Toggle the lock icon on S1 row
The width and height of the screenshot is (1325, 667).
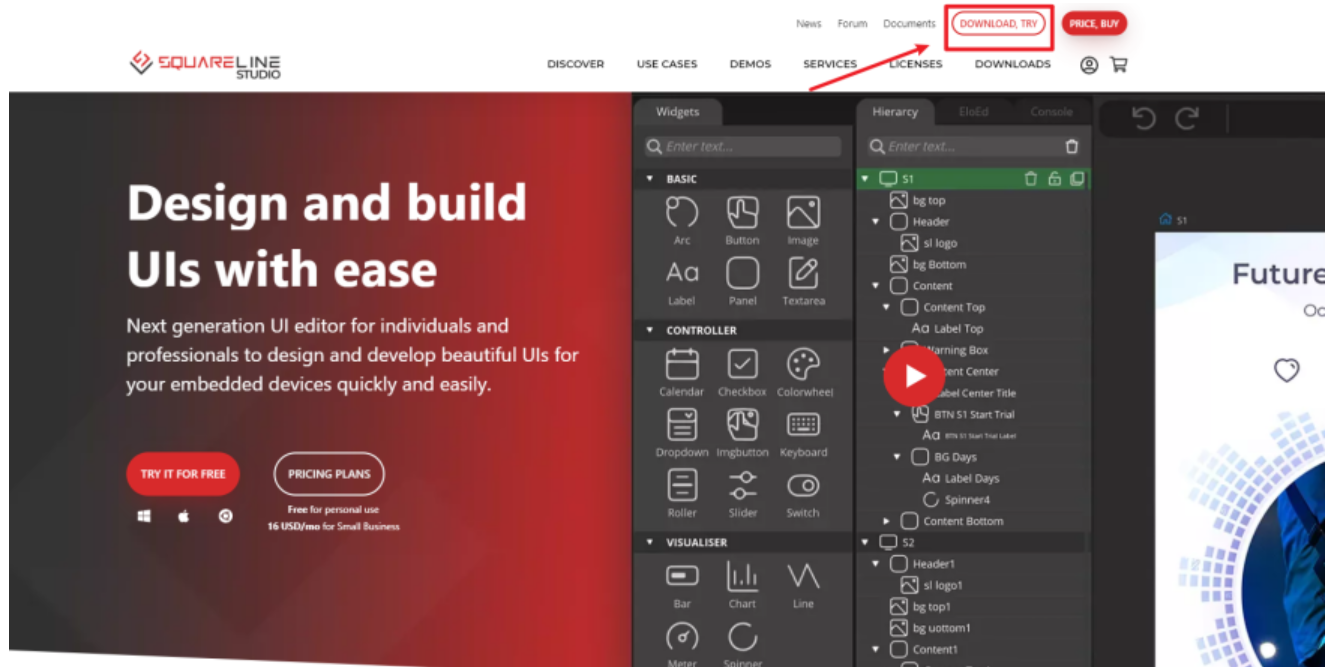coord(1054,179)
